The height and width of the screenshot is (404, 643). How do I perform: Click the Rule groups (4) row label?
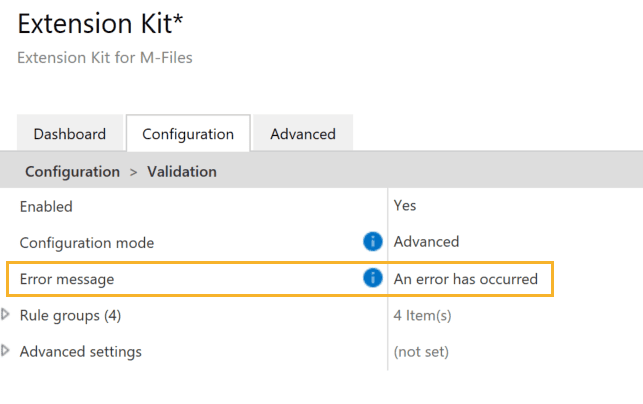[x=70, y=316]
